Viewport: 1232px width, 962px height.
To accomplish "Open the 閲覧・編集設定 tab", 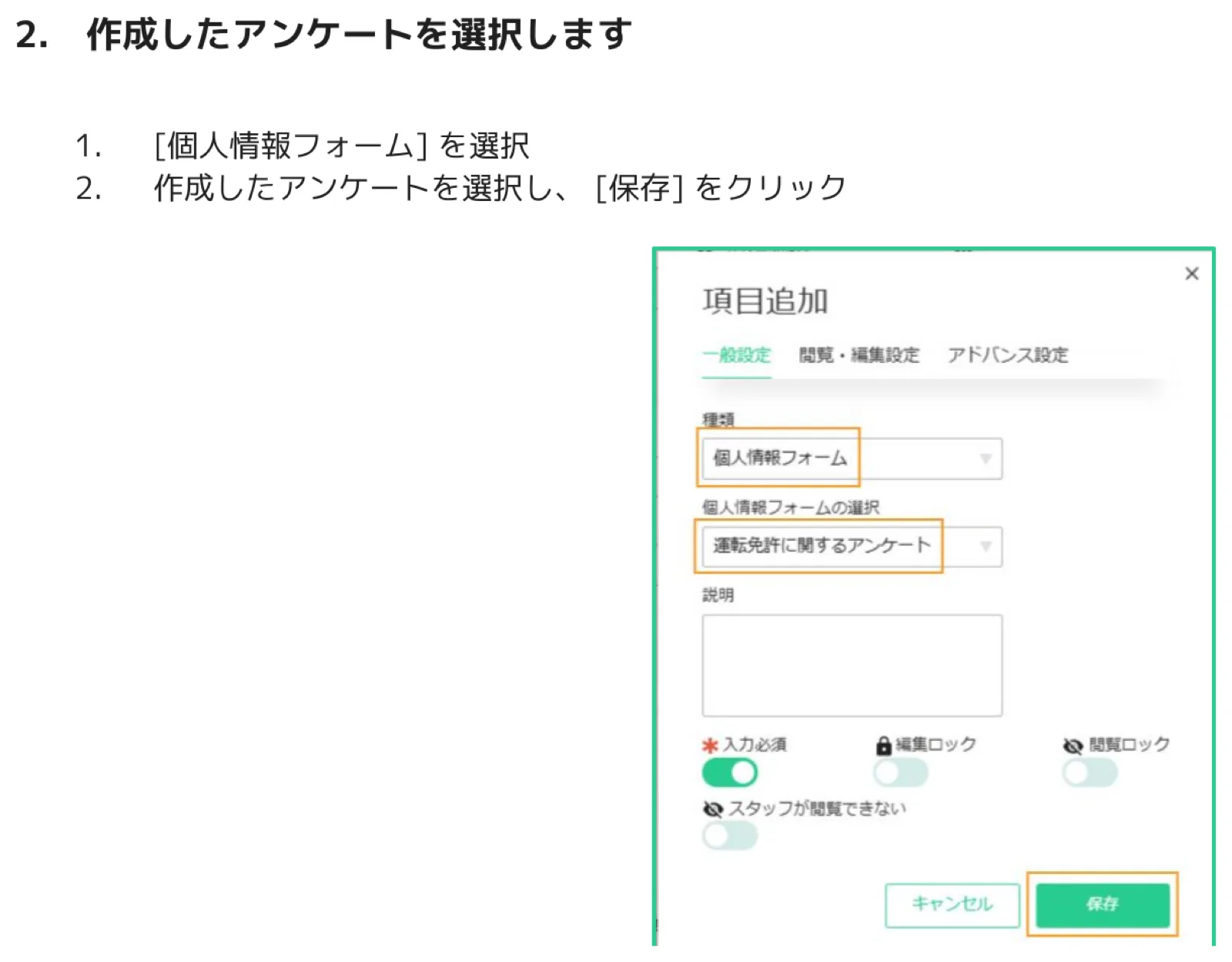I will (x=859, y=355).
